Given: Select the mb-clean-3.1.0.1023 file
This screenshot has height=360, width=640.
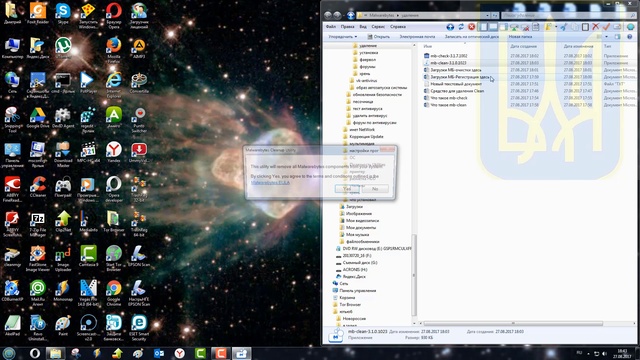Looking at the screenshot, I should (448, 63).
